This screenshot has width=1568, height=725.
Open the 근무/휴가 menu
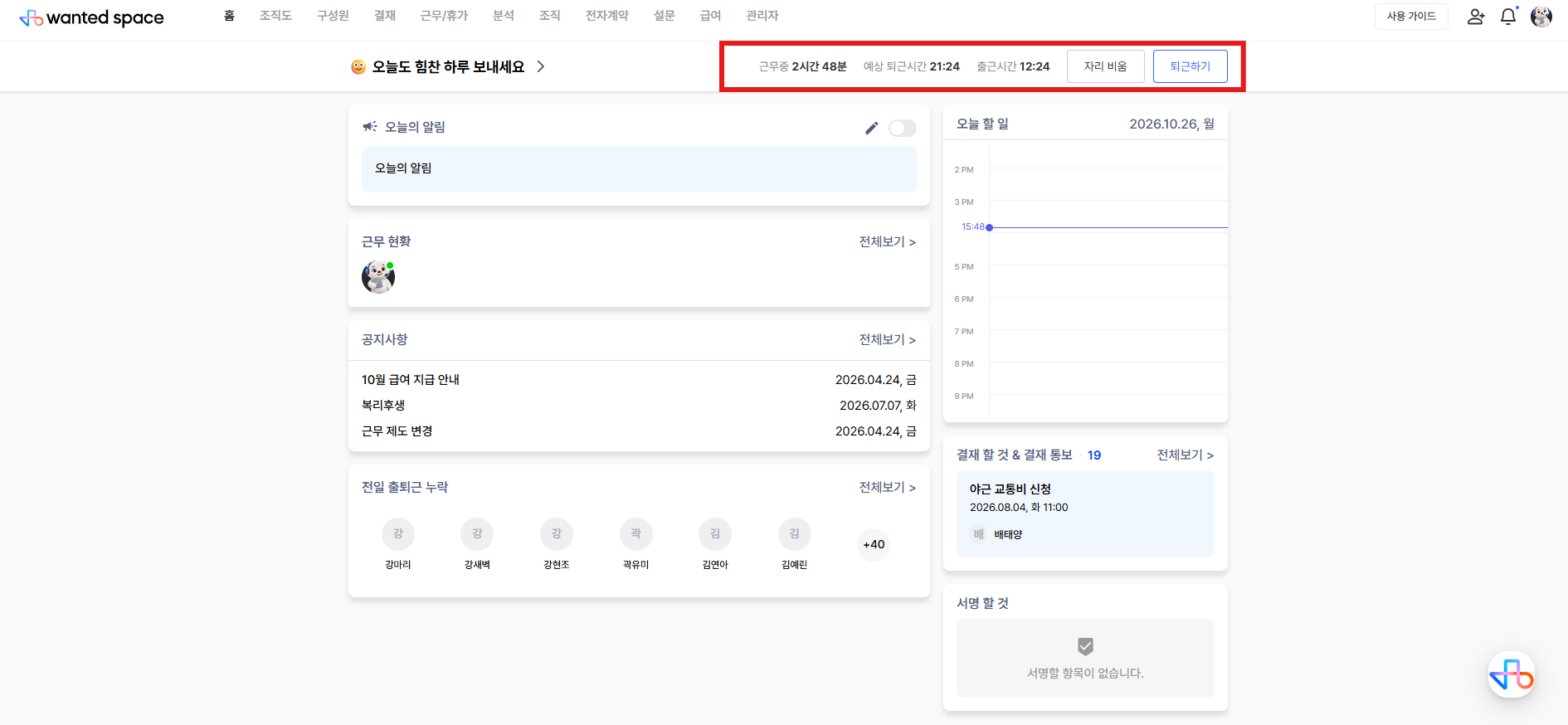click(x=444, y=16)
